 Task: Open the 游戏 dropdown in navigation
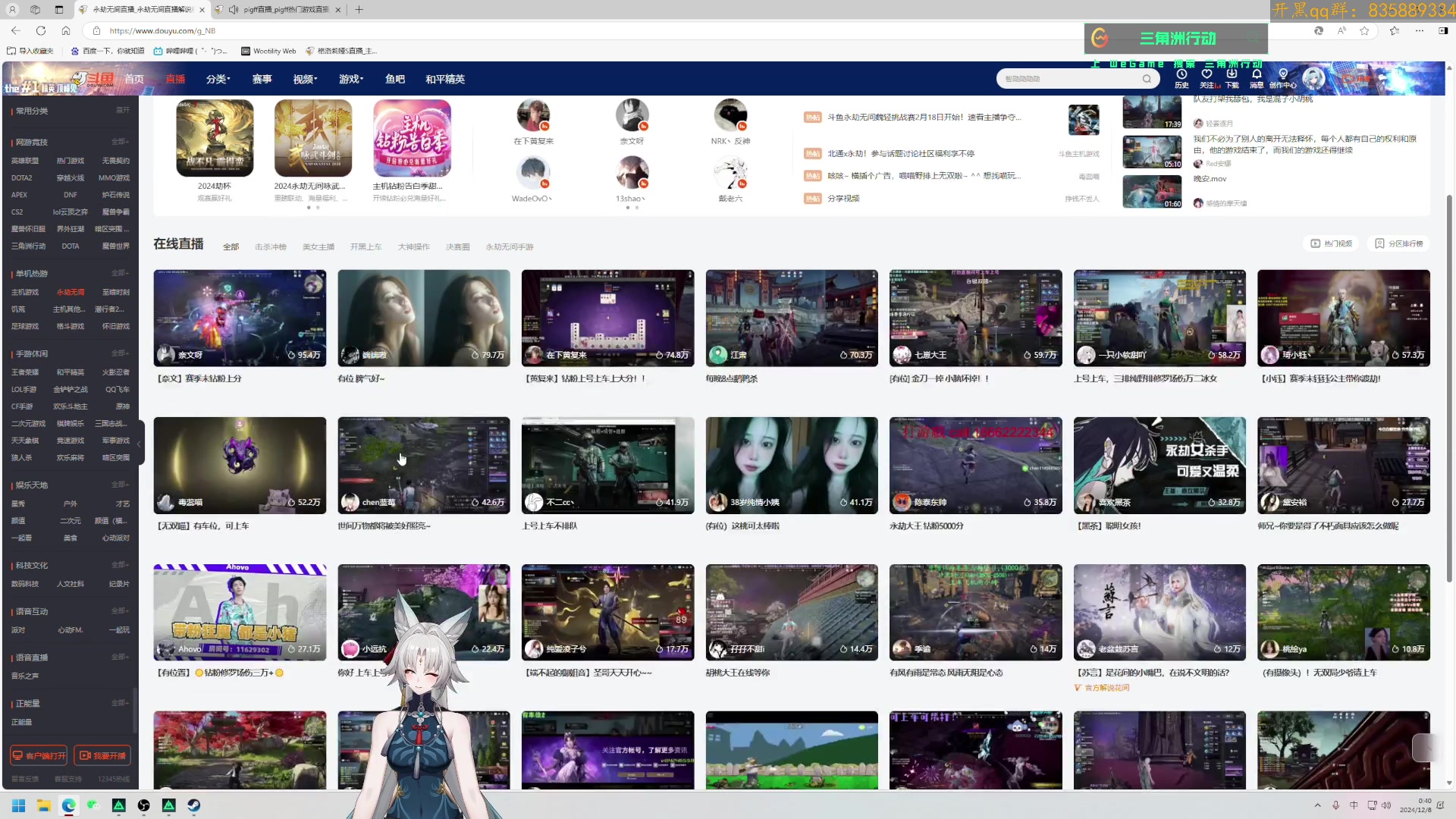click(x=351, y=79)
